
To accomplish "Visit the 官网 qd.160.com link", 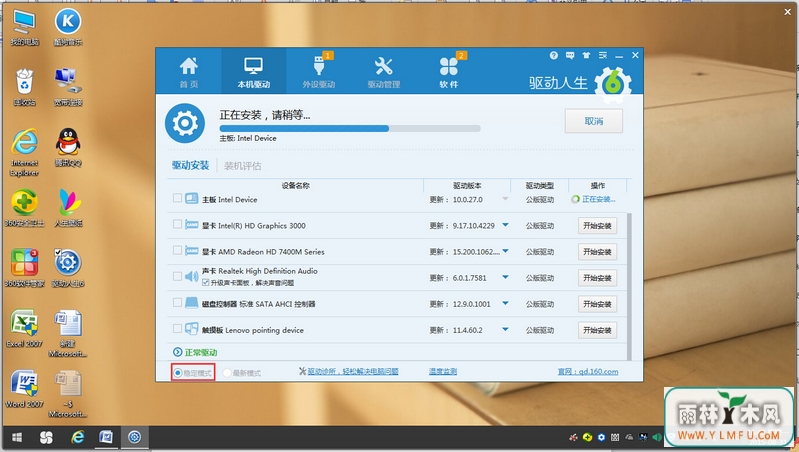I will (x=588, y=371).
